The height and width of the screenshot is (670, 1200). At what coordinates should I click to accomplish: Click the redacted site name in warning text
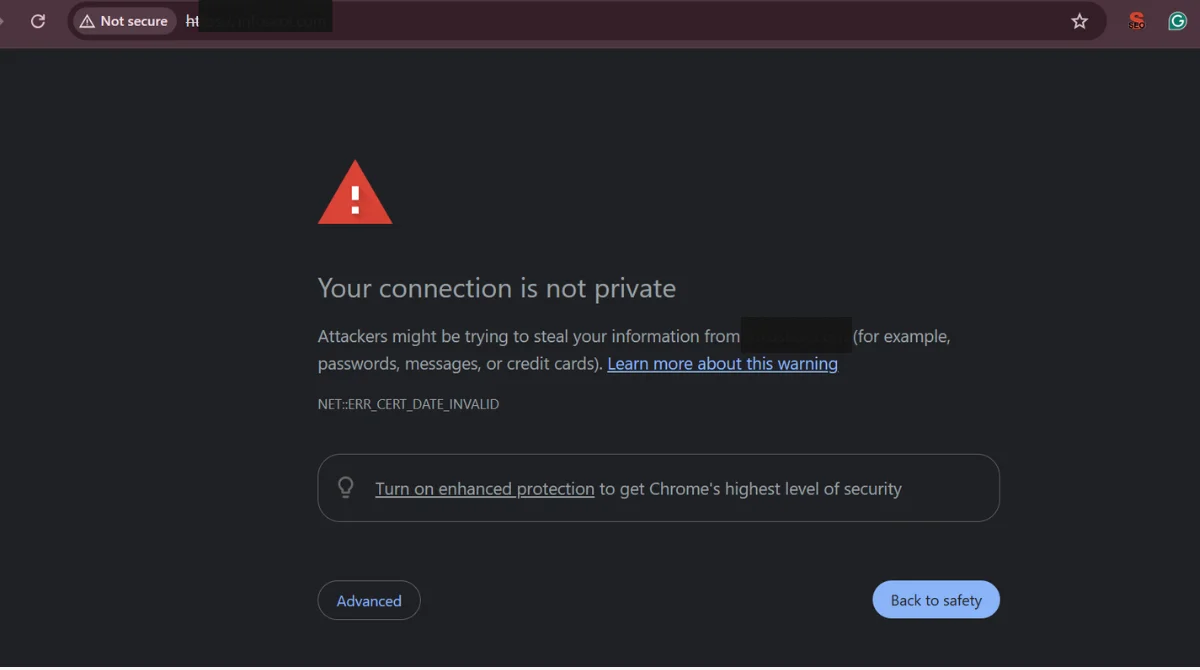click(x=795, y=335)
